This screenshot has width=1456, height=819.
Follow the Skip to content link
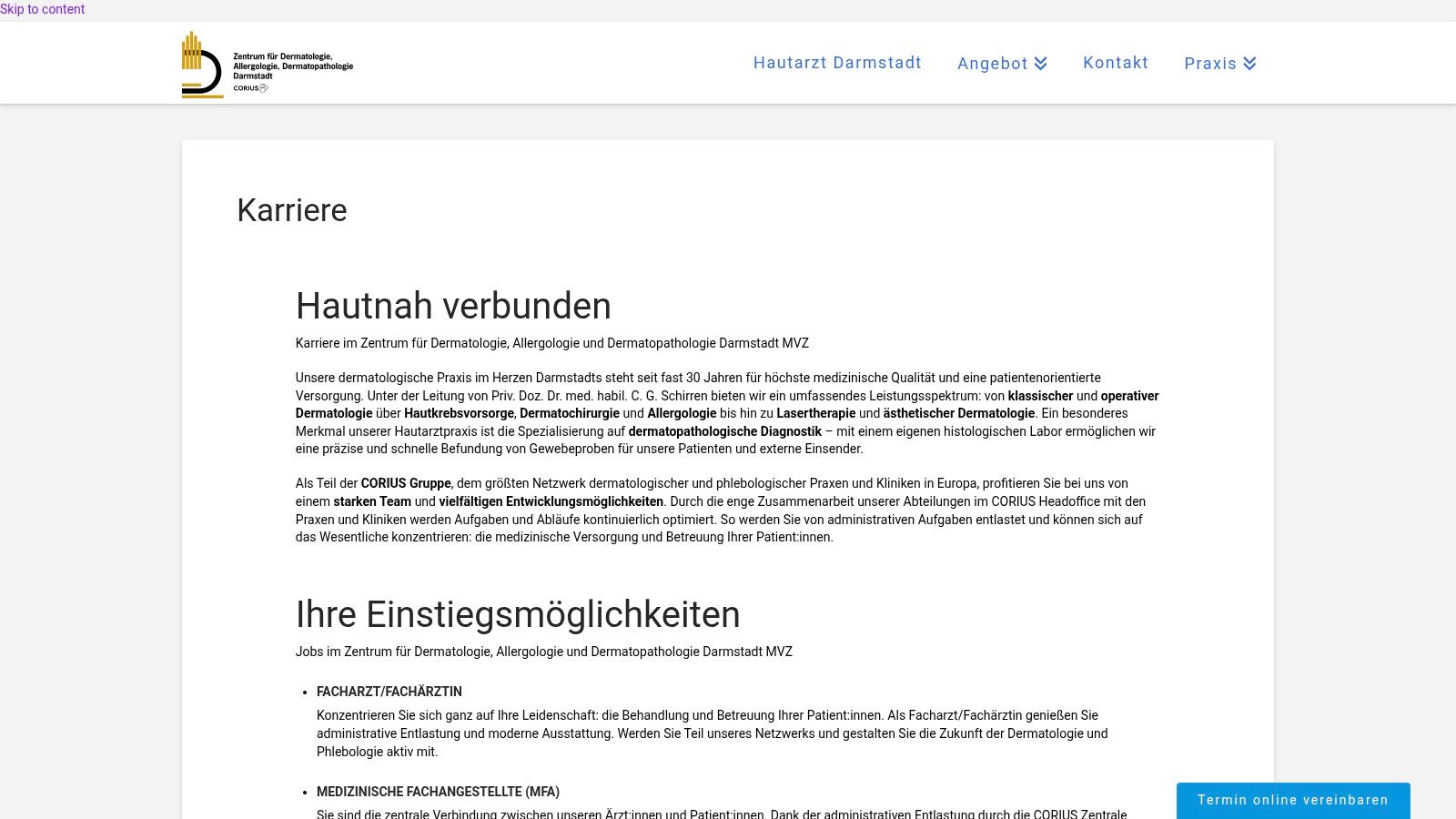click(x=43, y=9)
